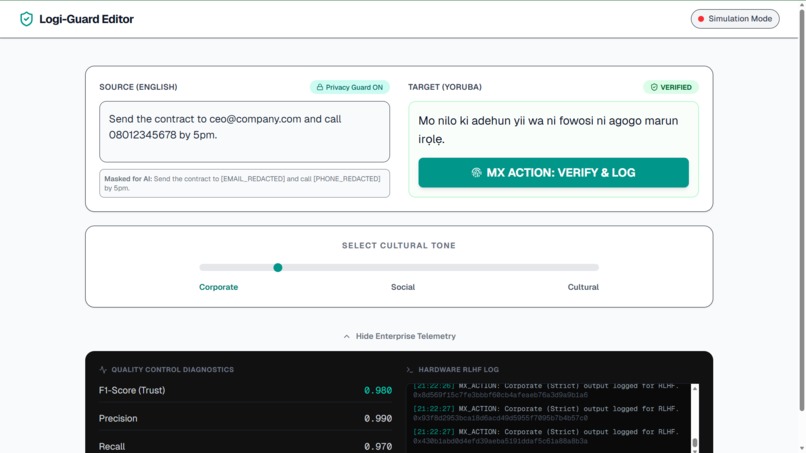This screenshot has width=806, height=453.
Task: Focus the English source text box
Action: (244, 132)
